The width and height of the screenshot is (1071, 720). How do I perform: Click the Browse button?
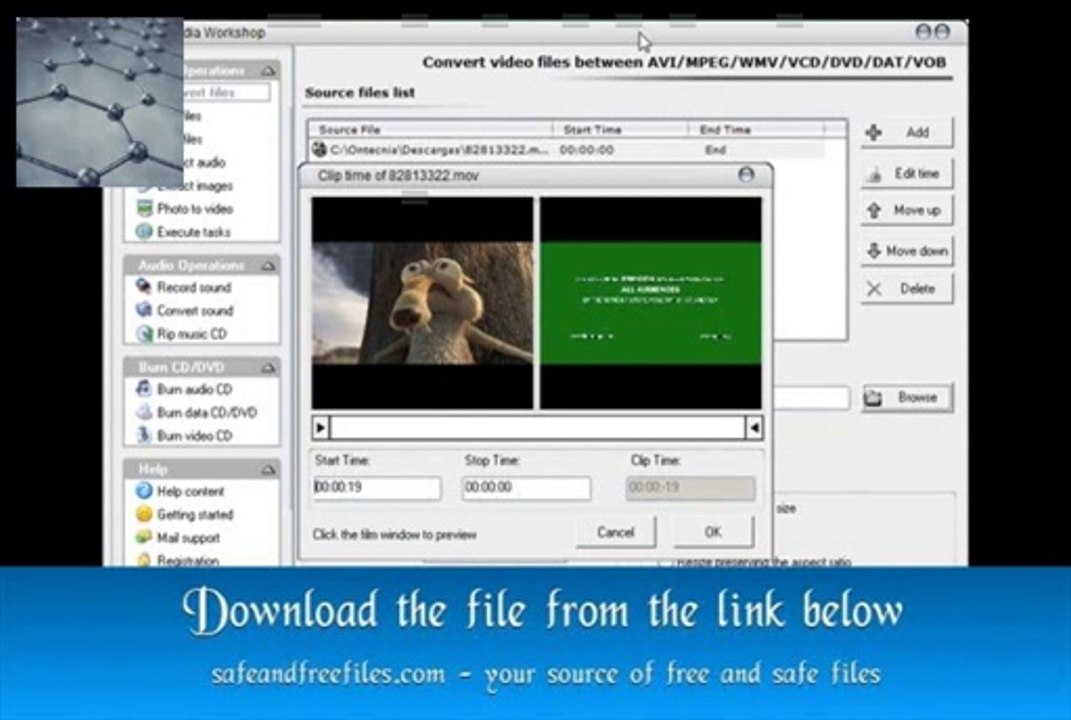[x=906, y=398]
